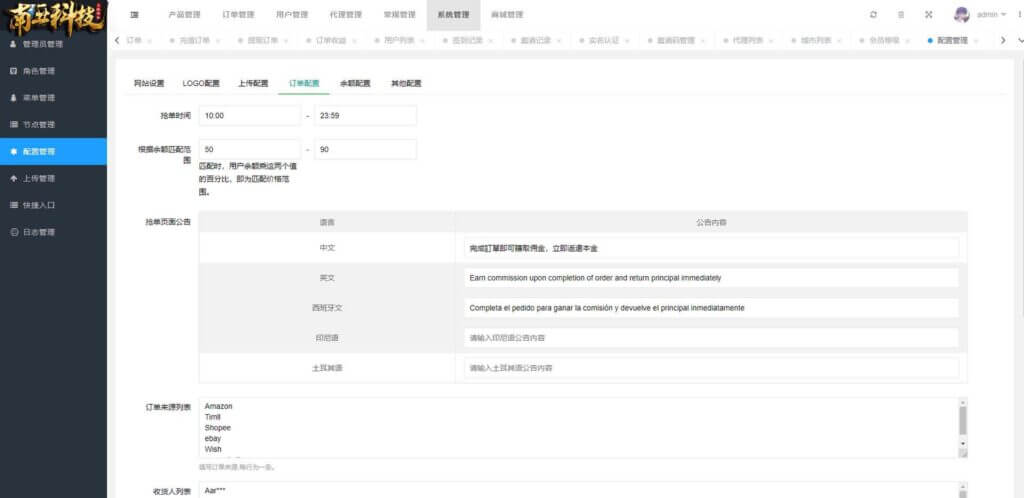The height and width of the screenshot is (498, 1024).
Task: Switch to the 订单收益 page tab
Action: tap(331, 40)
